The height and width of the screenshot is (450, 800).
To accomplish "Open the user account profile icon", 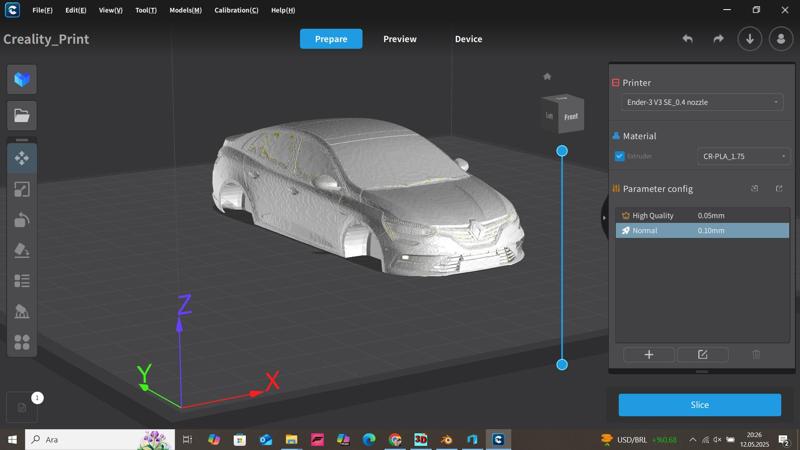I will (781, 39).
